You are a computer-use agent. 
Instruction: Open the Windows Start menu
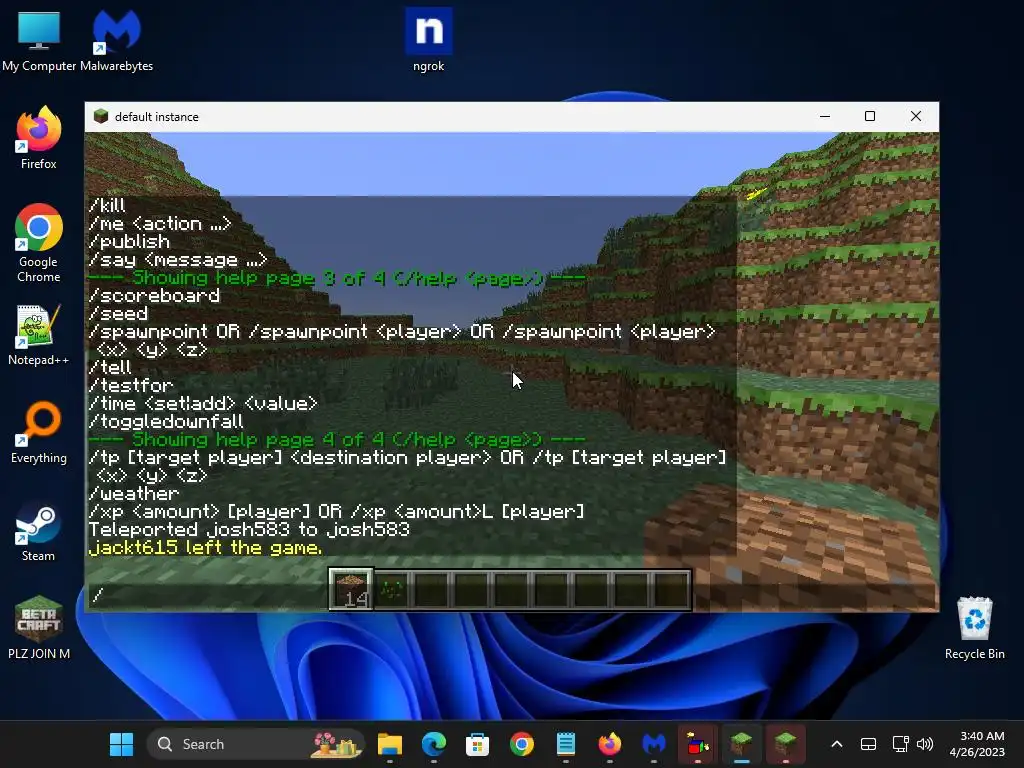(x=121, y=744)
